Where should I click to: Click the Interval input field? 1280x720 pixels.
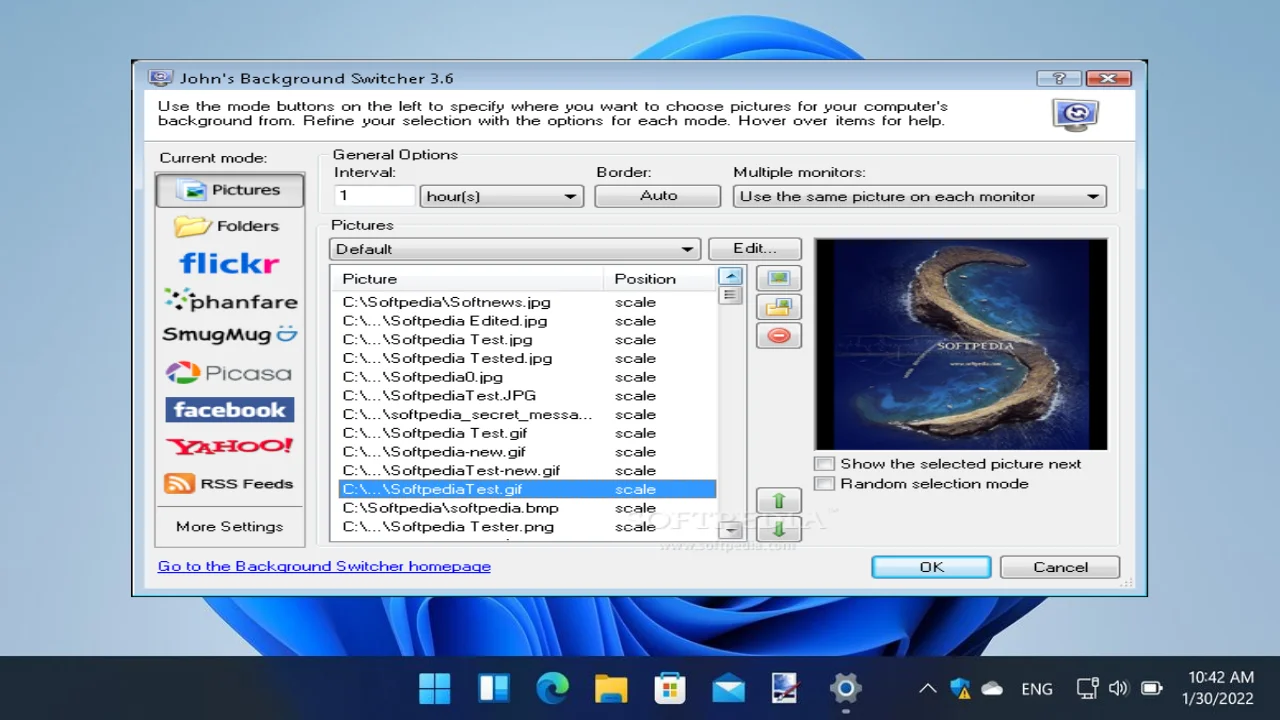click(x=374, y=196)
